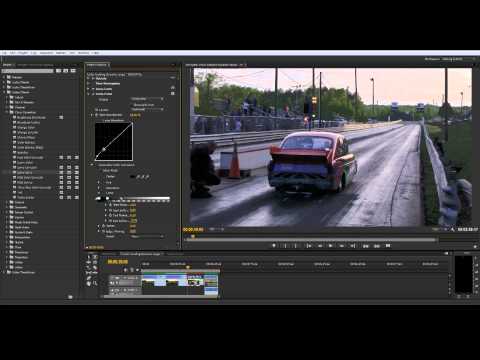Click New Custom Bin icon in Effects panel
Screen dimensions: 480x360
(70, 297)
